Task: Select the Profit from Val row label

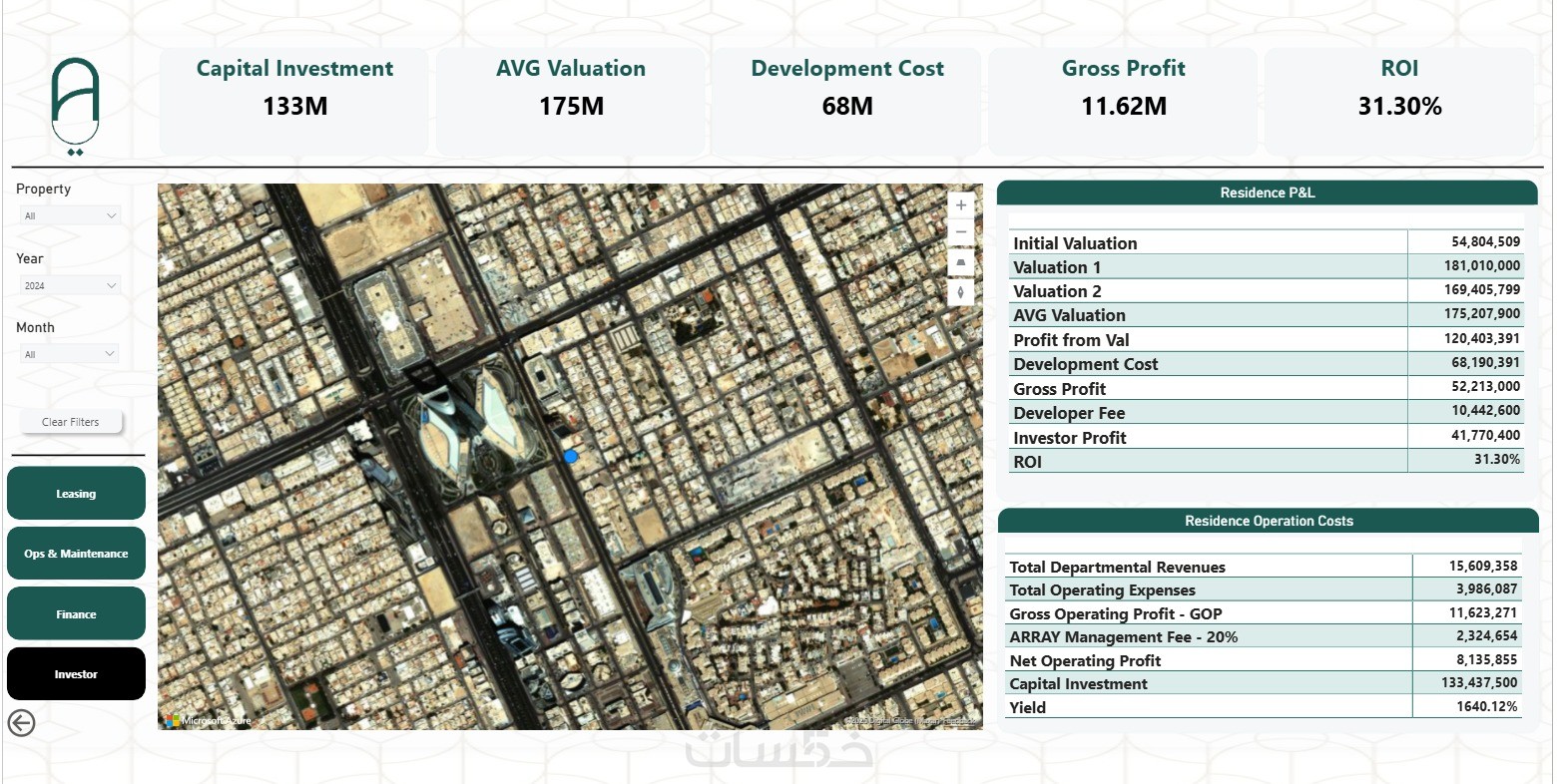Action: (x=1071, y=340)
